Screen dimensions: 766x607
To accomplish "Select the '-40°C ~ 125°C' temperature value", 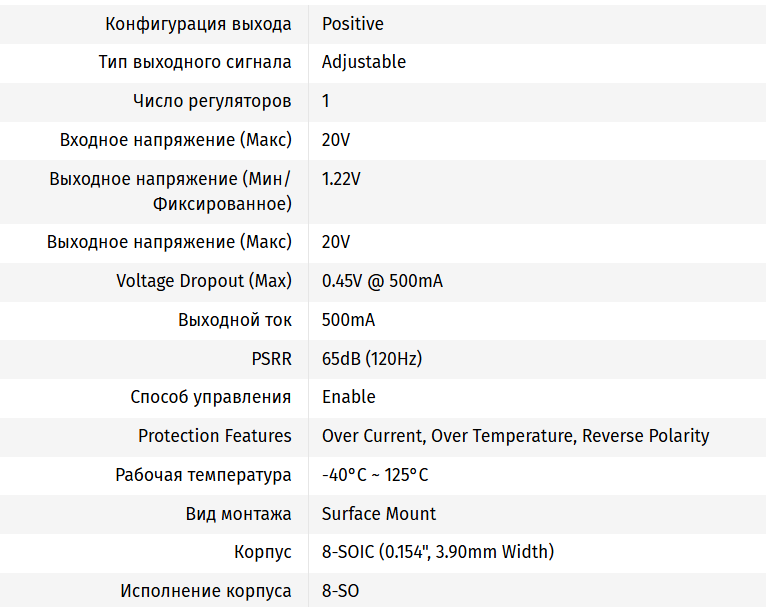I will [375, 475].
